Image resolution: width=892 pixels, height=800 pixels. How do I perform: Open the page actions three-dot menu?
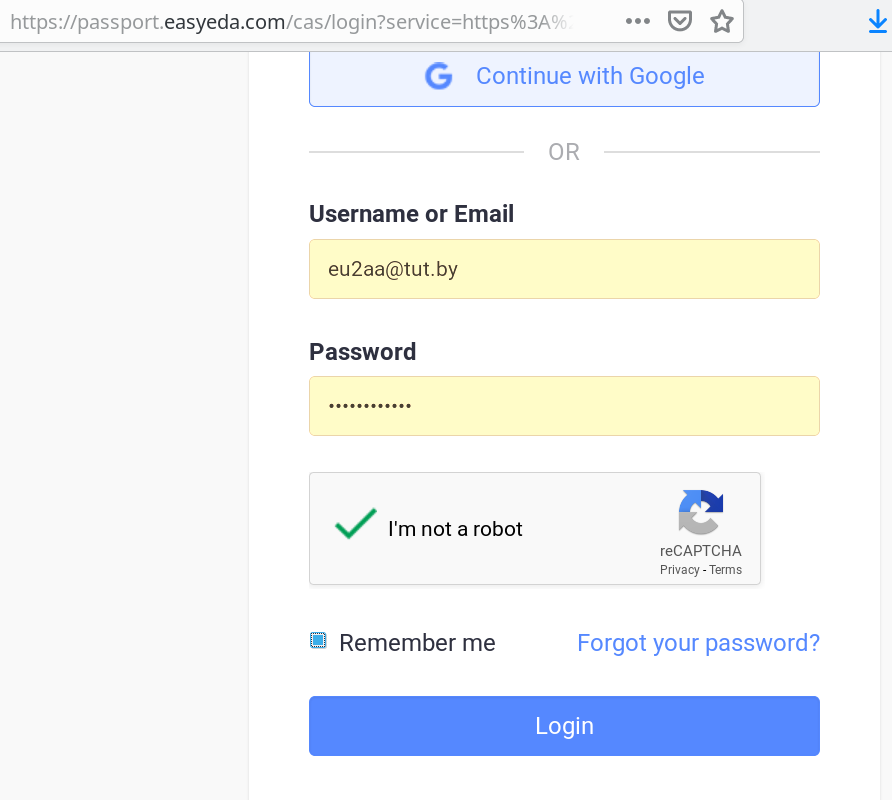pyautogui.click(x=637, y=21)
